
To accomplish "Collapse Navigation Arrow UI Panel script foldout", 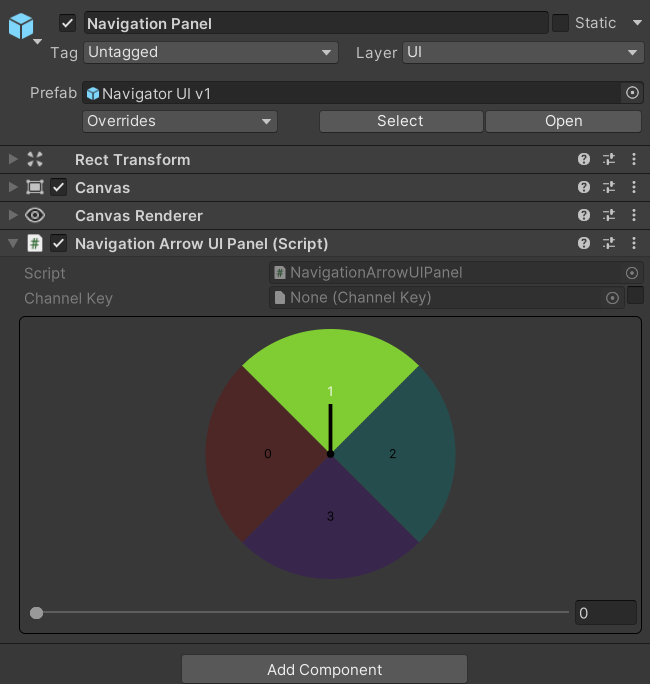I will point(13,243).
